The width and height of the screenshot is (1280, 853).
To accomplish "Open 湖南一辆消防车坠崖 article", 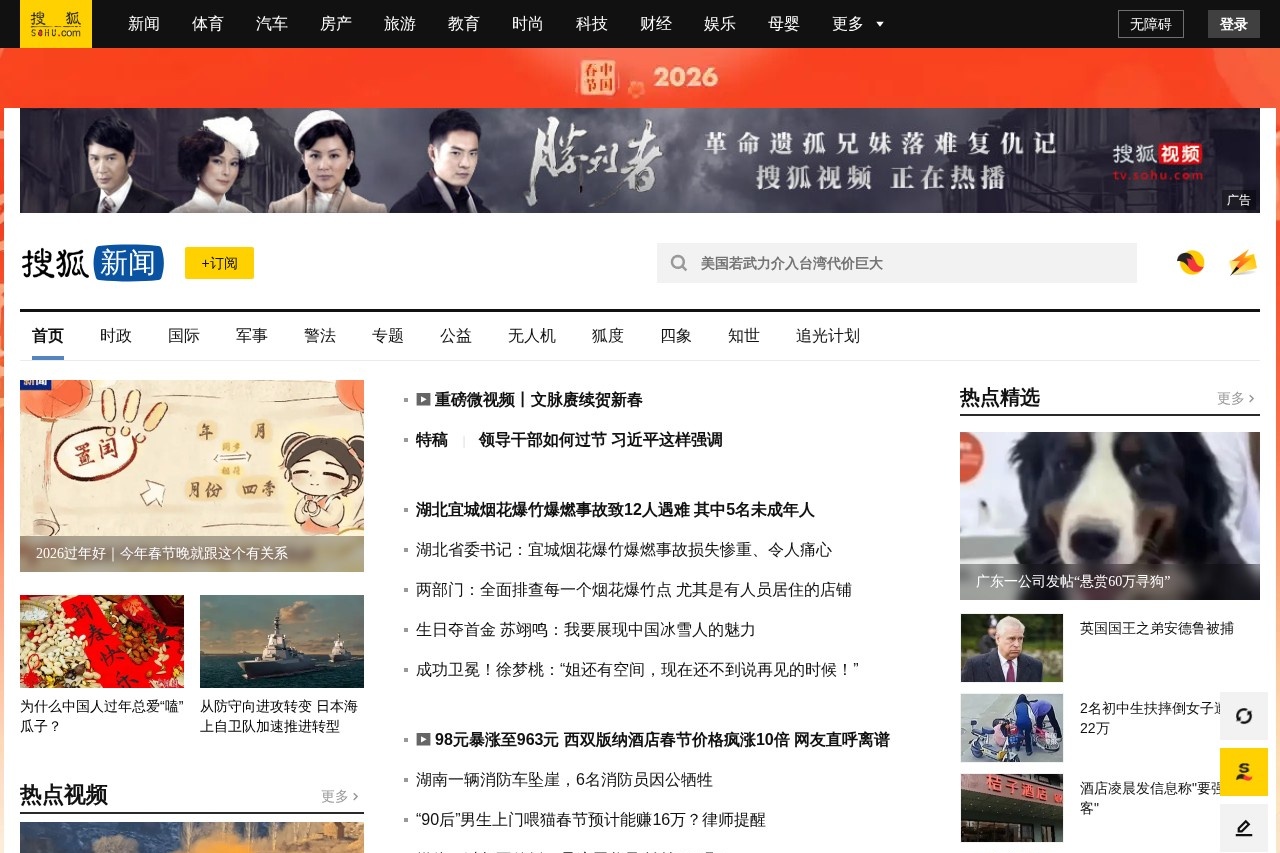I will click(x=564, y=780).
